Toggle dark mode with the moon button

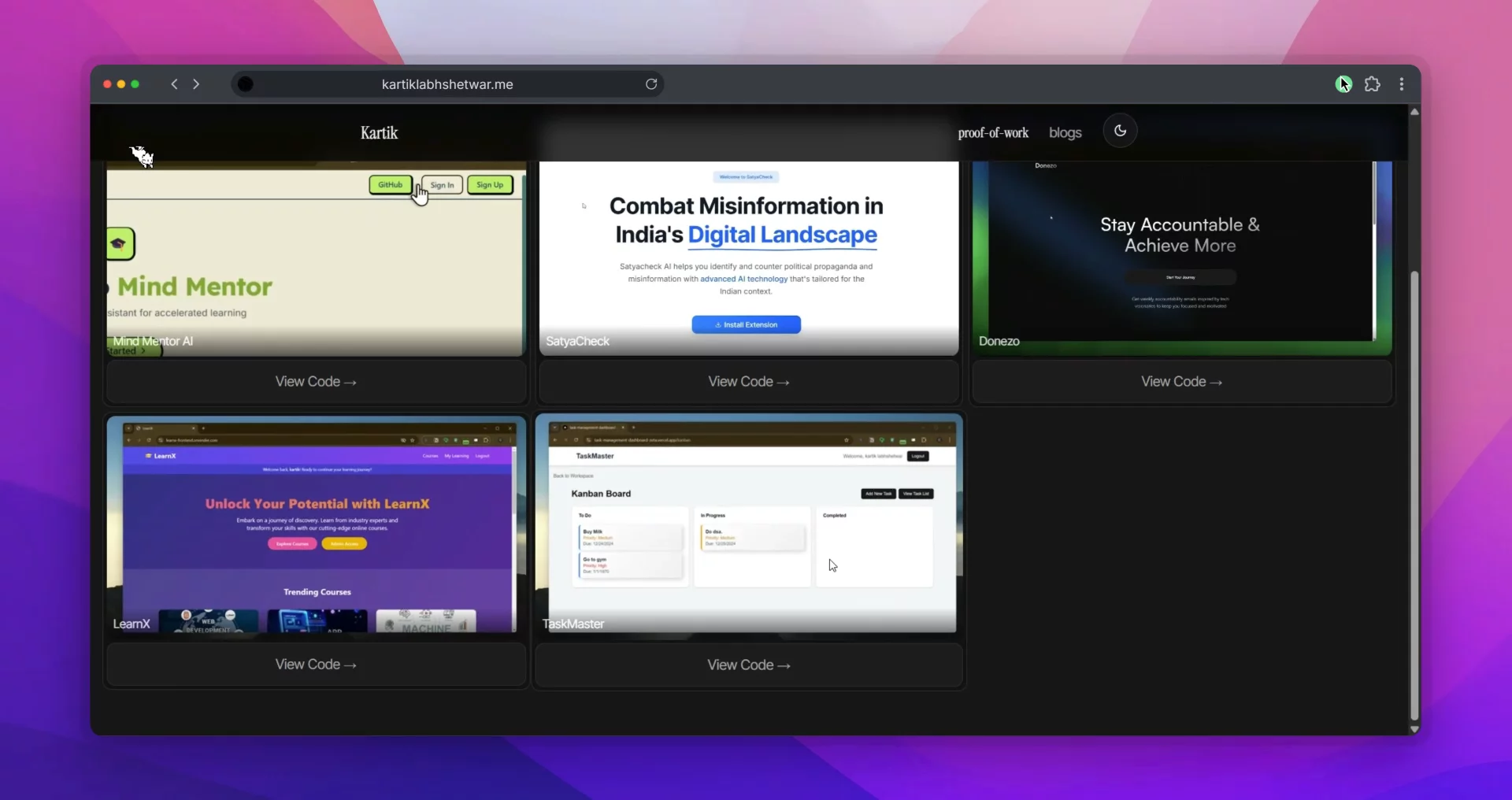[x=1120, y=131]
